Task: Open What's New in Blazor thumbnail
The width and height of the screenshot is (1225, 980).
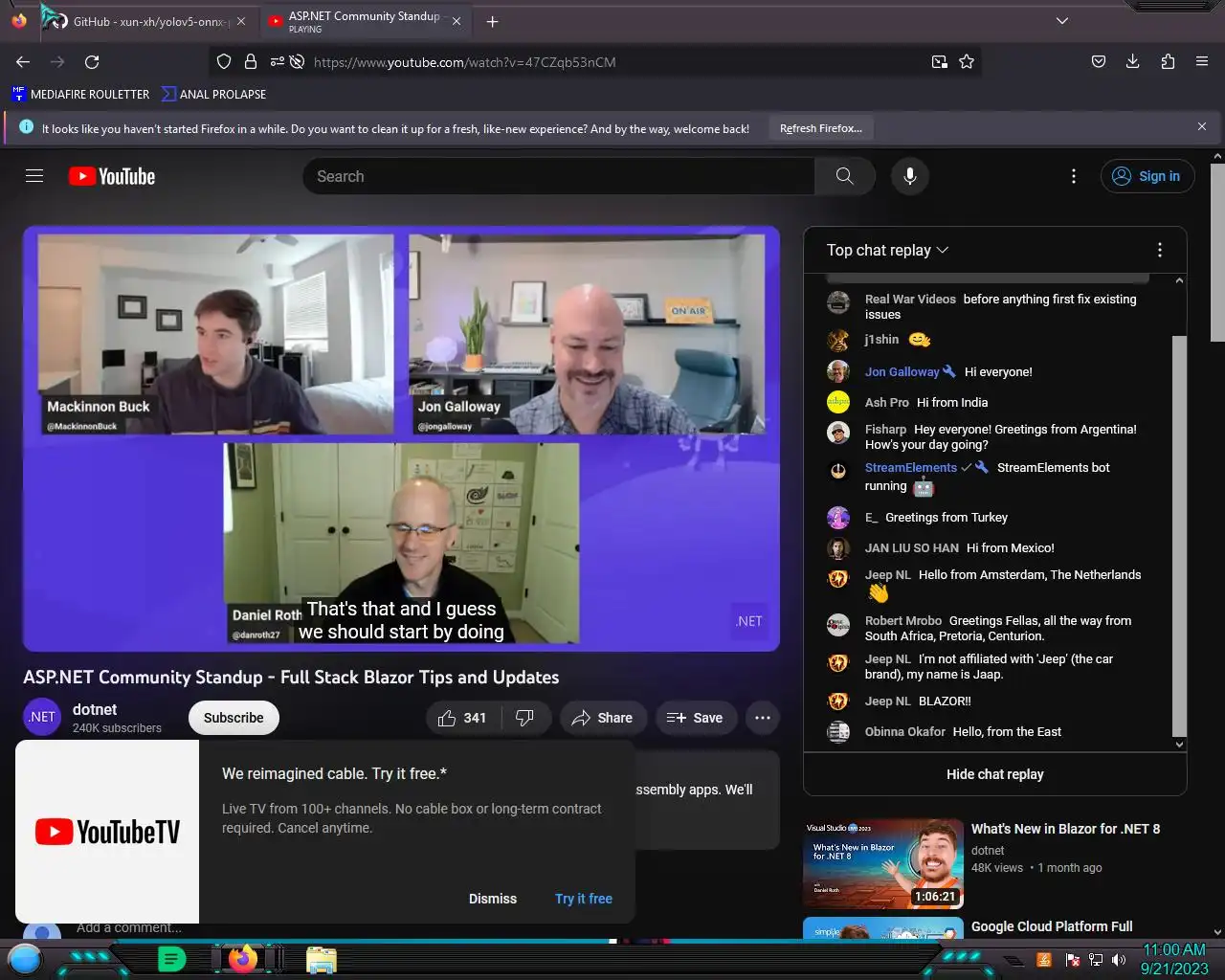Action: pos(883,863)
